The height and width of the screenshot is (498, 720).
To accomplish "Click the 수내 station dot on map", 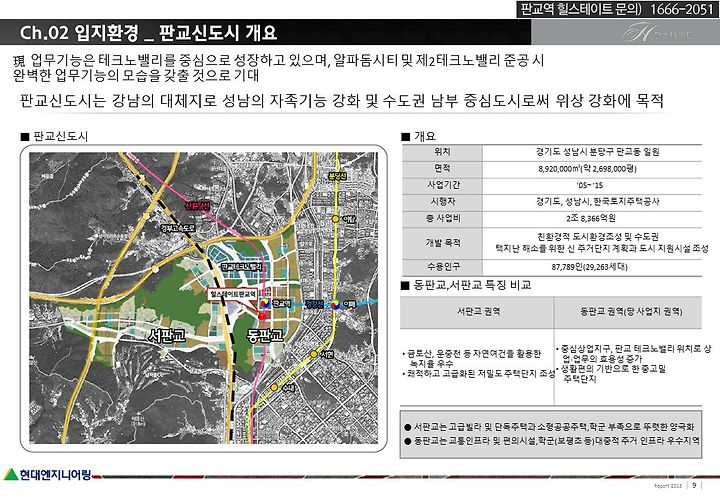I will pos(274,387).
